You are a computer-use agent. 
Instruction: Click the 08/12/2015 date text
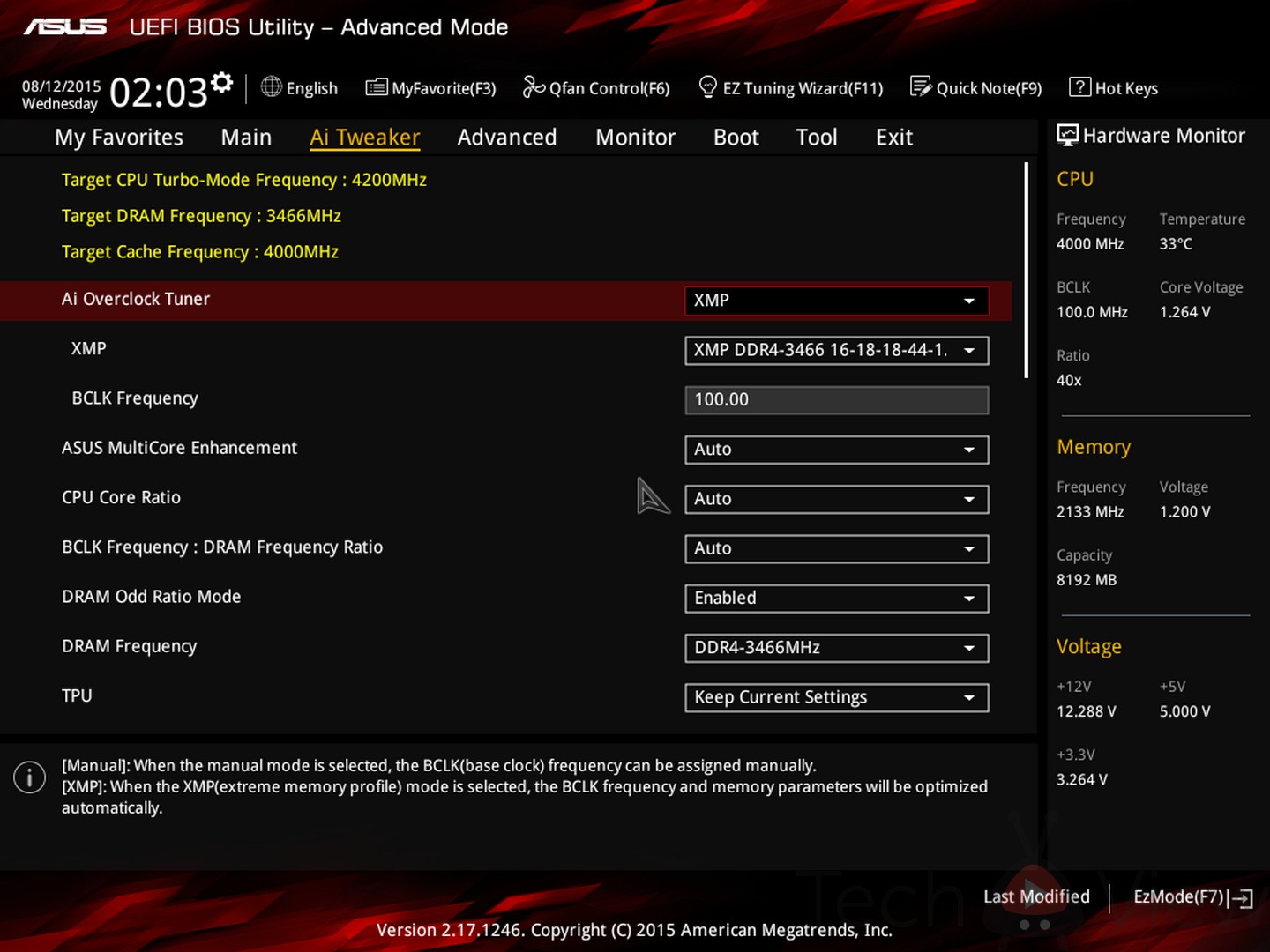(x=62, y=86)
